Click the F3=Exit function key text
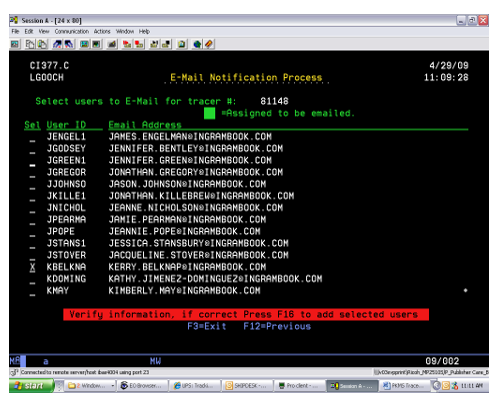 207,326
